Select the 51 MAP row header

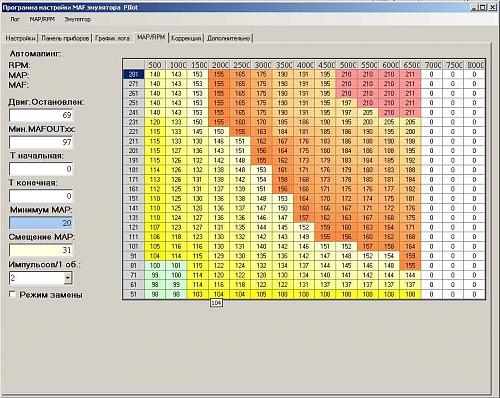click(134, 295)
